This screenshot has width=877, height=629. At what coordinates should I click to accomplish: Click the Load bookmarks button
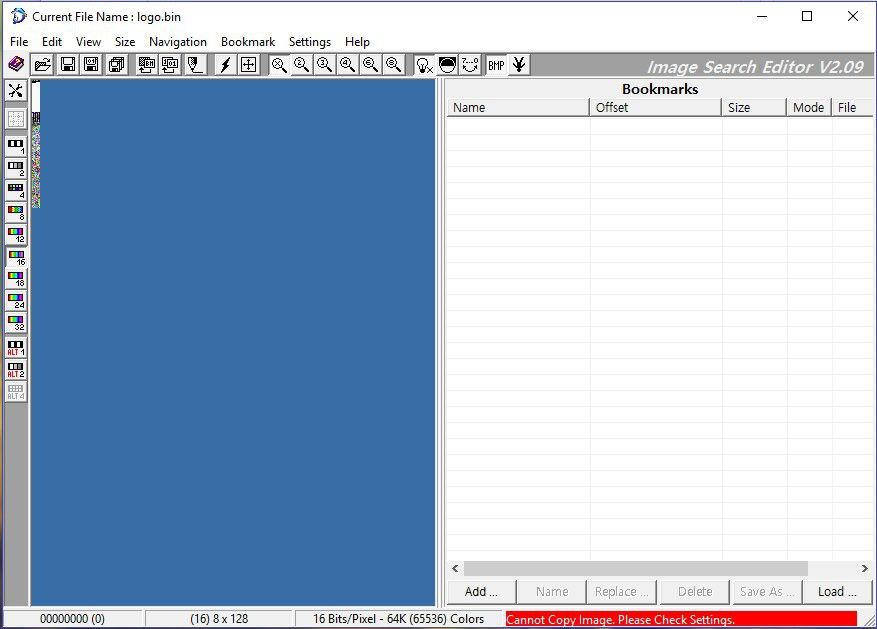point(837,592)
